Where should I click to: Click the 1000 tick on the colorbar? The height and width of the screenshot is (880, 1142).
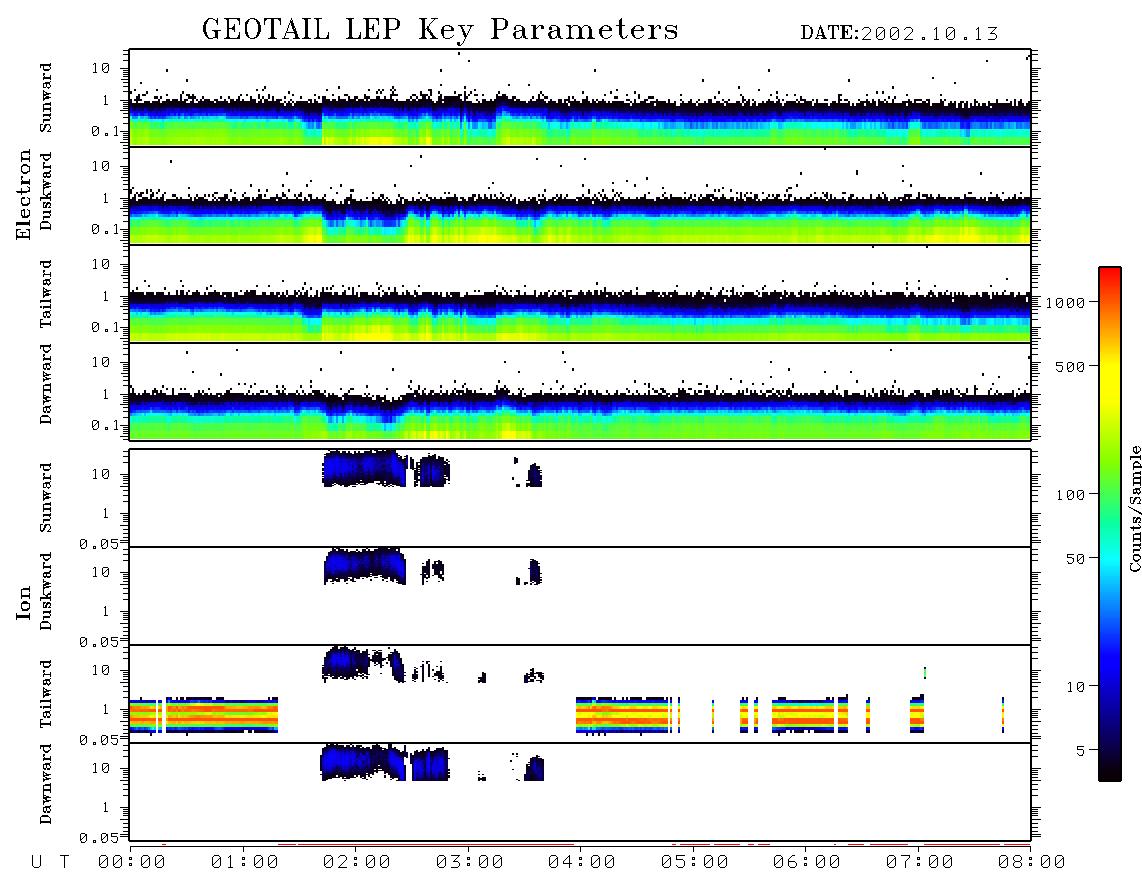1065,302
